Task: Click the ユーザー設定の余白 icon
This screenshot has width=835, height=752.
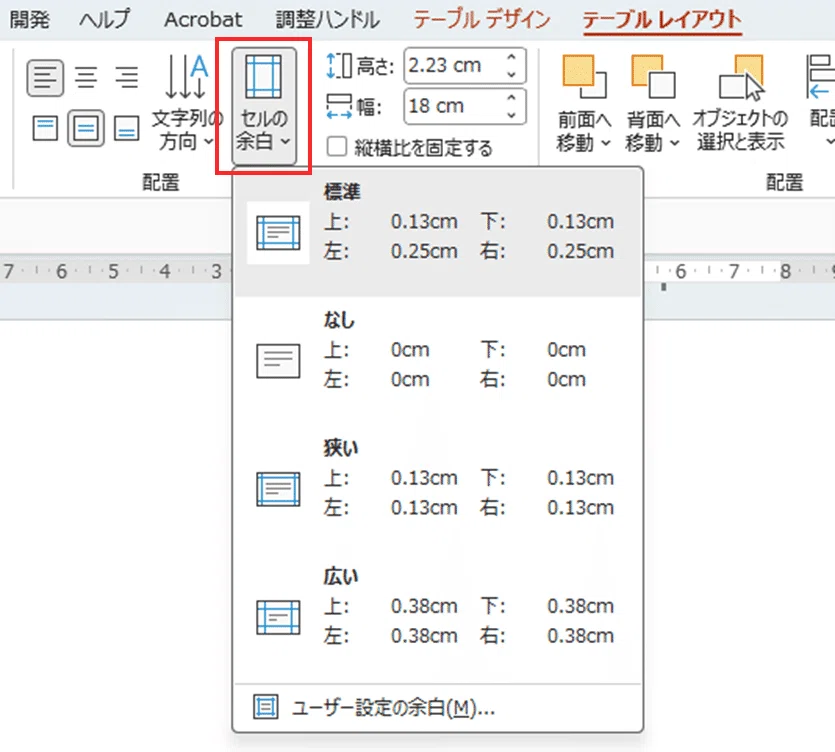Action: [265, 707]
